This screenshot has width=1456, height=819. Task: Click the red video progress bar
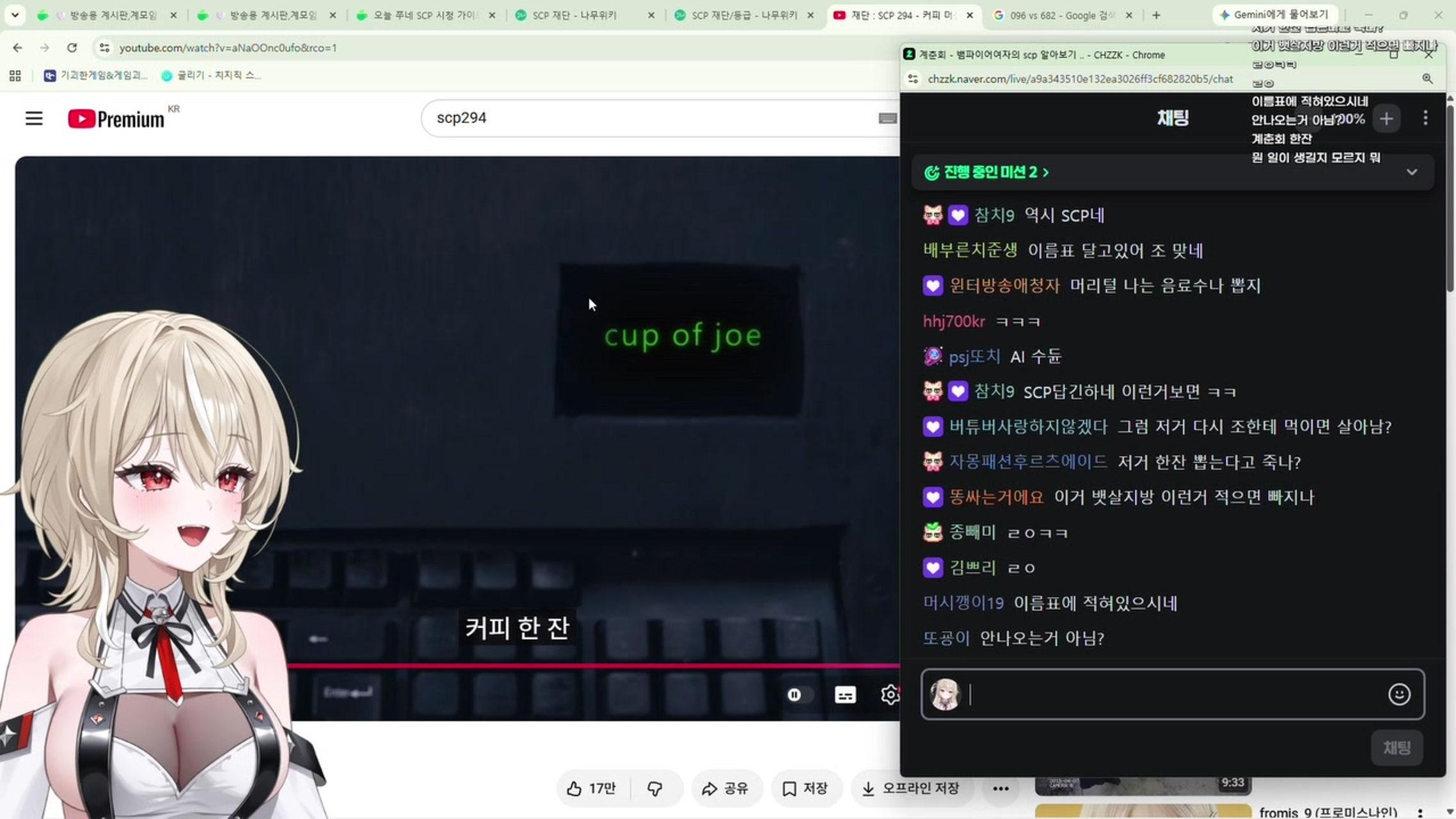point(593,666)
